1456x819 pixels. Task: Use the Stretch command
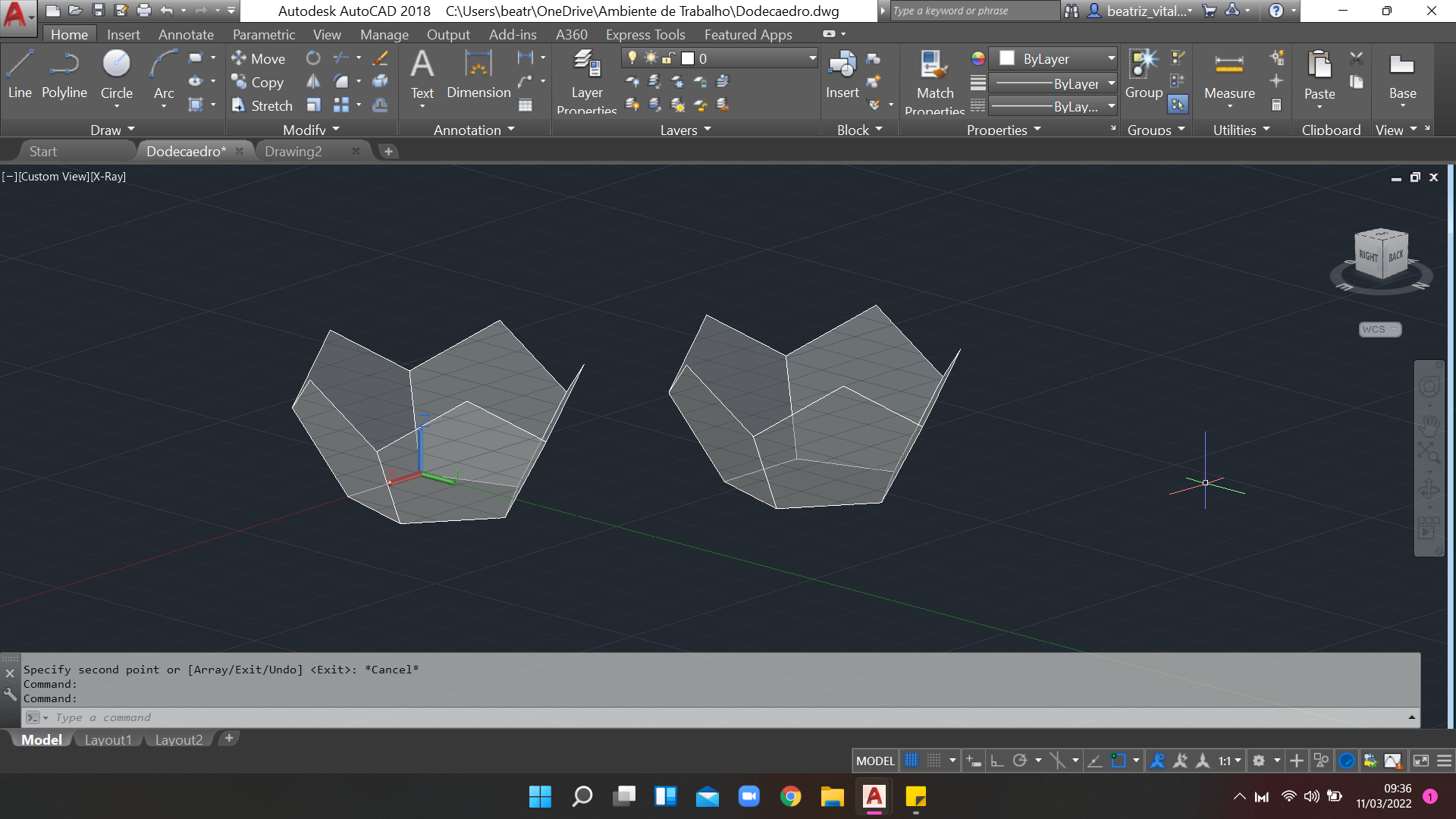[262, 105]
